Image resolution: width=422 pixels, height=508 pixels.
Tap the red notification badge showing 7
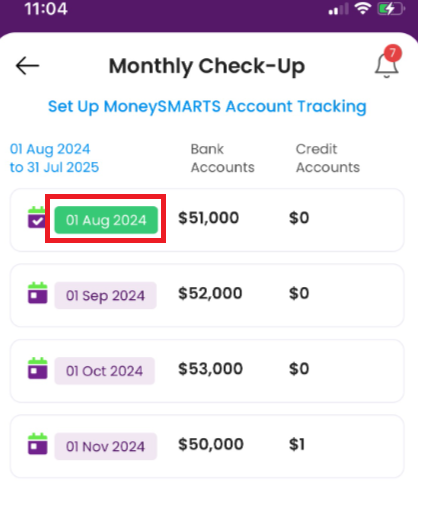pyautogui.click(x=392, y=53)
